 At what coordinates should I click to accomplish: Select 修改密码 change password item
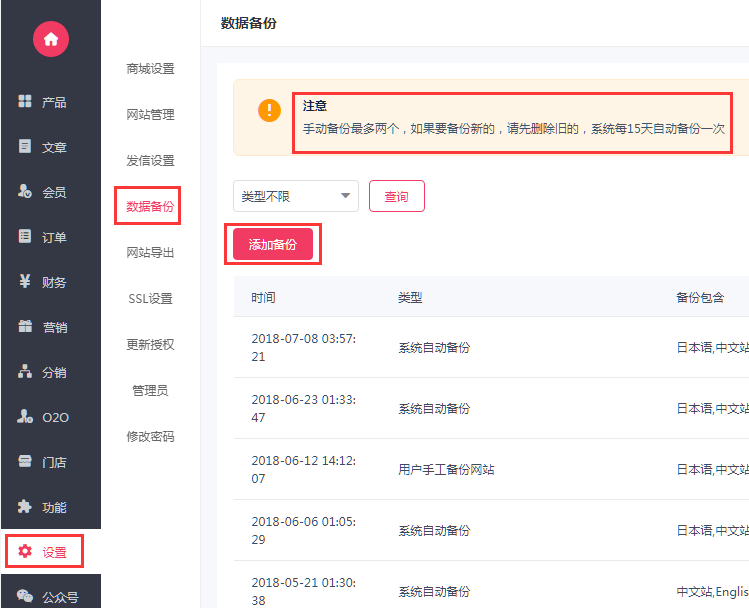pos(150,437)
